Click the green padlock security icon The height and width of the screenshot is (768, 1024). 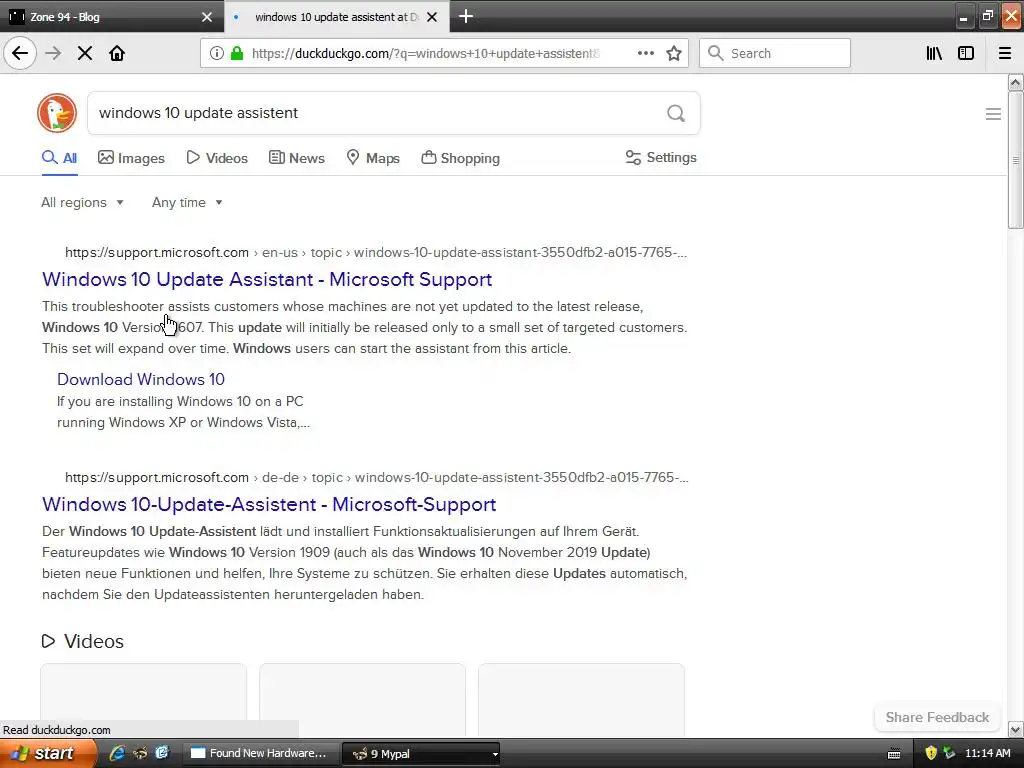coord(237,53)
